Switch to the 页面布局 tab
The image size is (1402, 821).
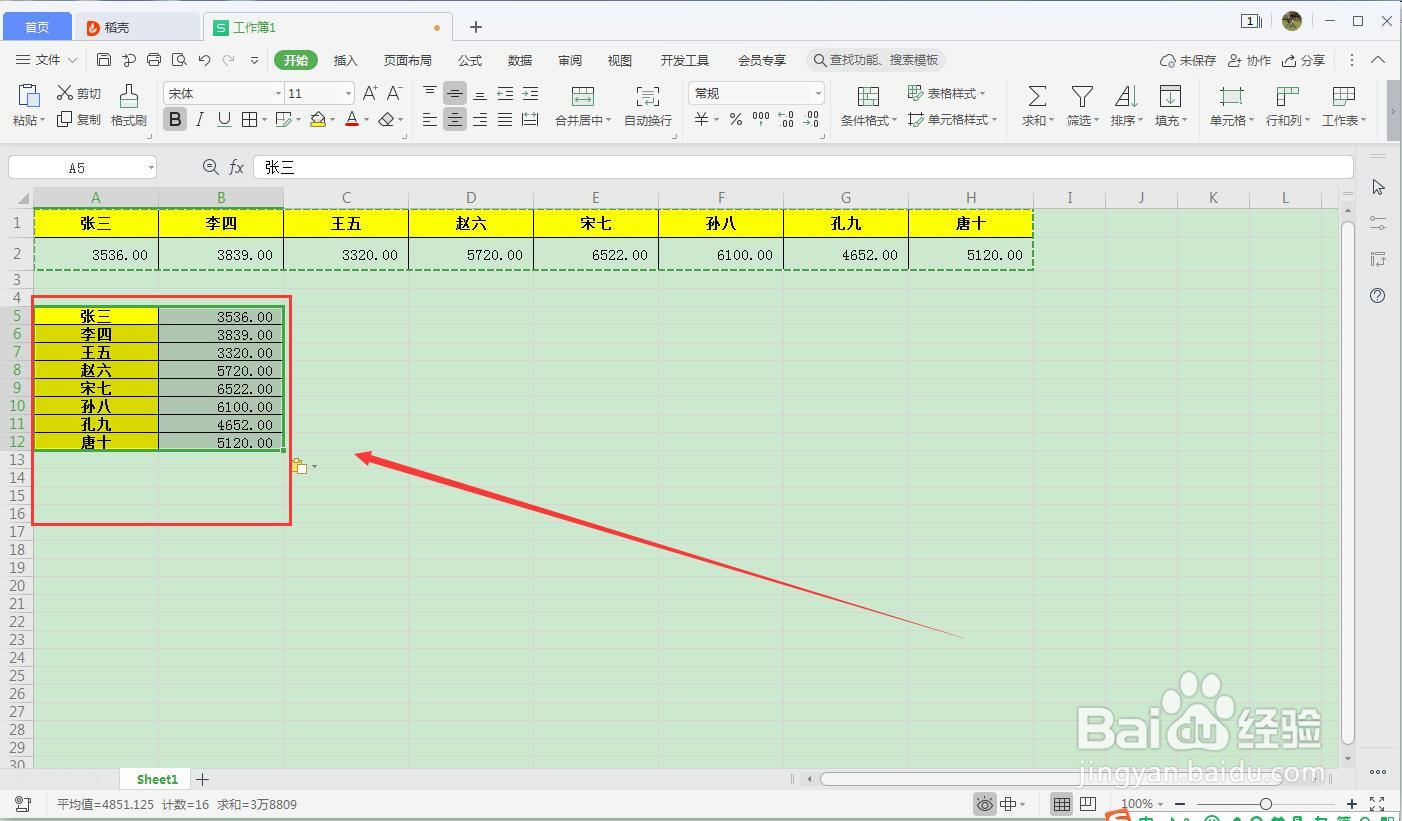[408, 60]
